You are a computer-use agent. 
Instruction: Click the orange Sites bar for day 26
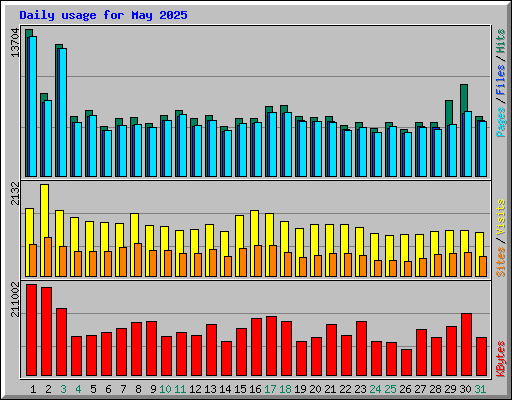(x=408, y=269)
